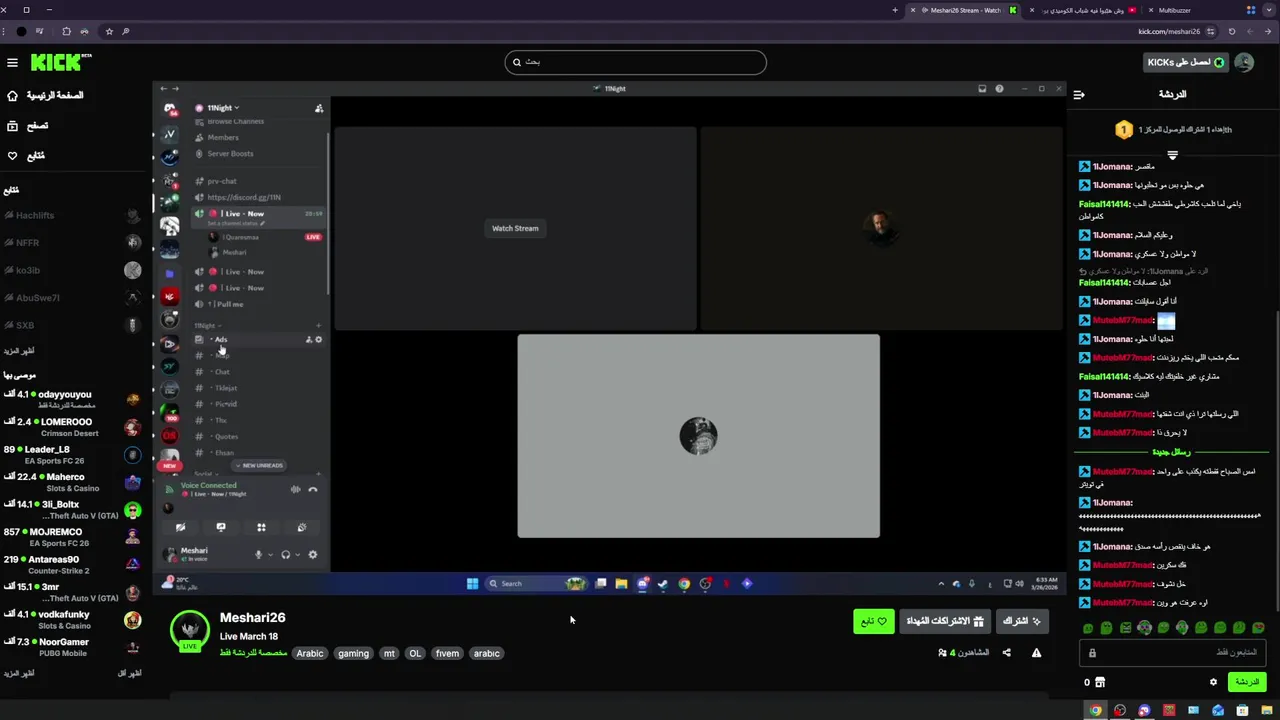Open recommended channel LOMEROOO

72,427
